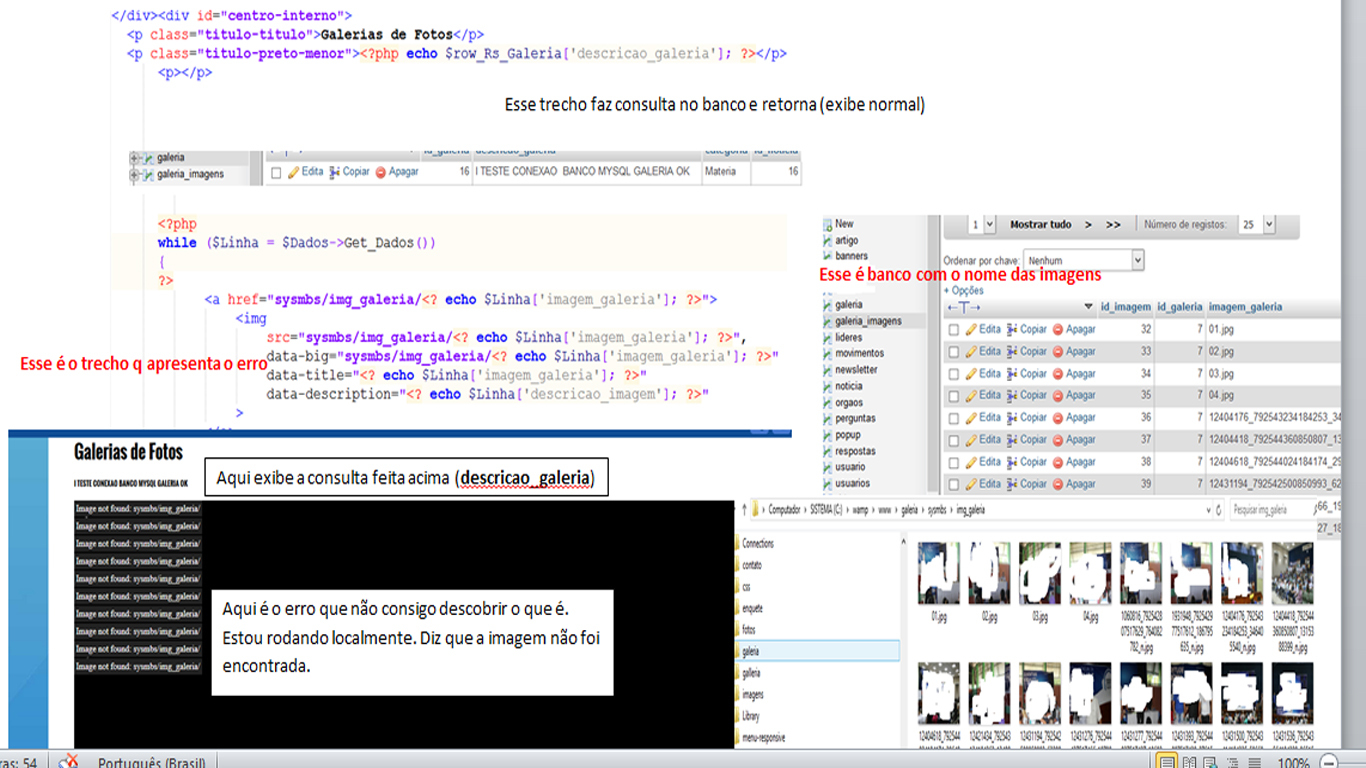Screen dimensions: 1366x768
Task: Switch to the Draft view icon in the status bar
Action: (1254, 761)
